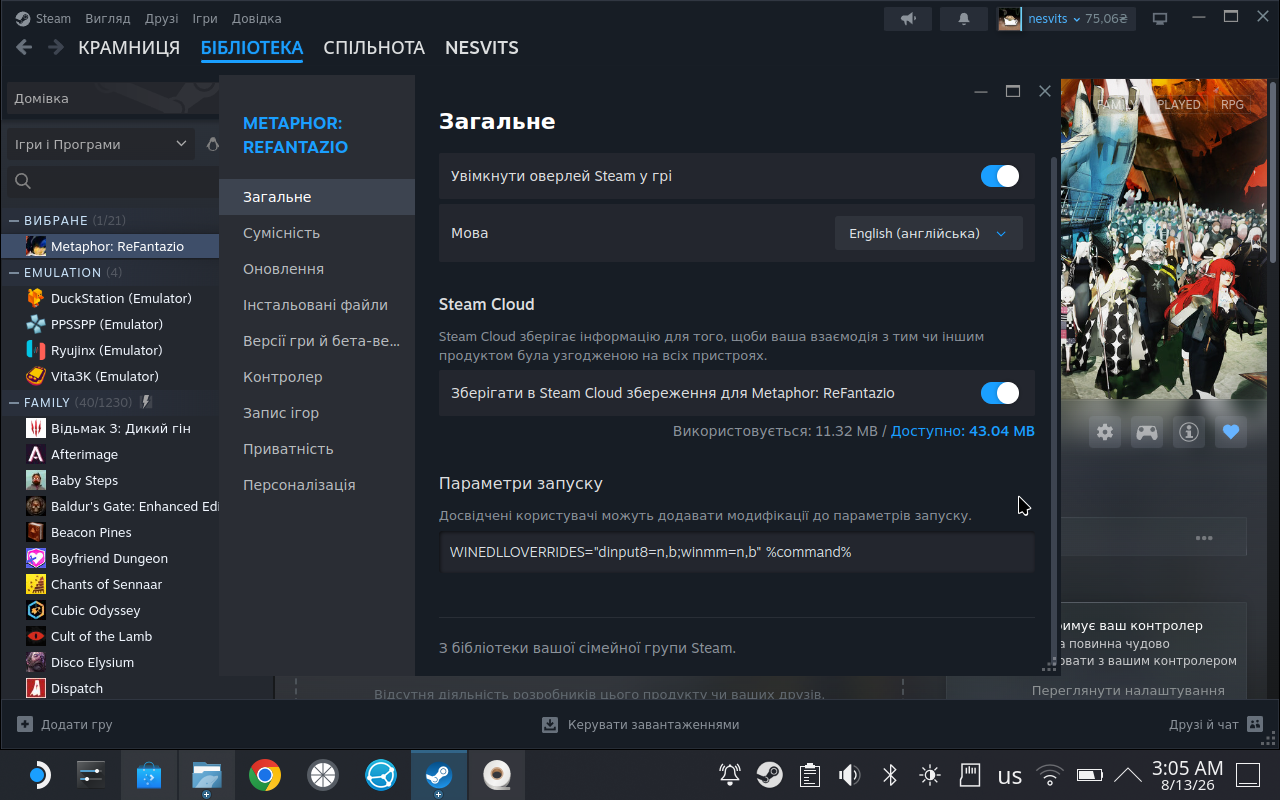The image size is (1280, 800).
Task: Click the DuckStation emulator icon
Action: pyautogui.click(x=36, y=298)
